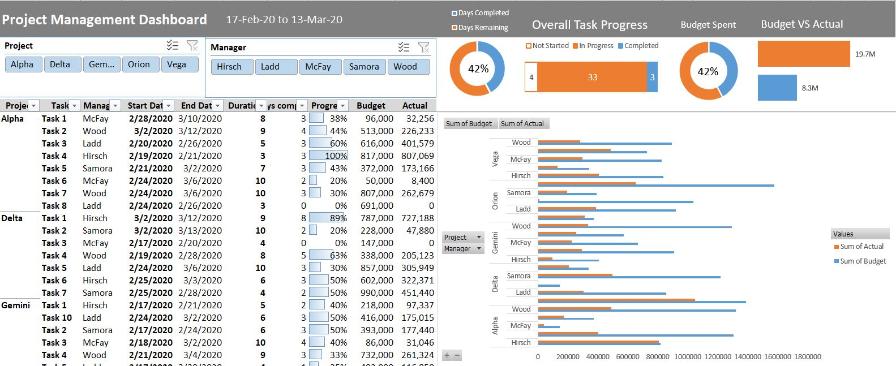Toggle multi-select in the Project slicer
Screen dimensions: 896x366
pyautogui.click(x=173, y=45)
